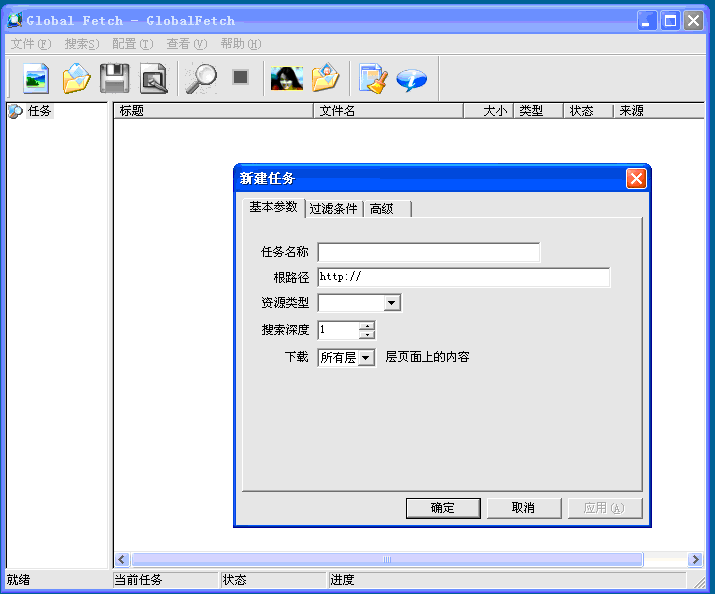
Task: Open the 配置(T) menu
Action: pyautogui.click(x=133, y=44)
